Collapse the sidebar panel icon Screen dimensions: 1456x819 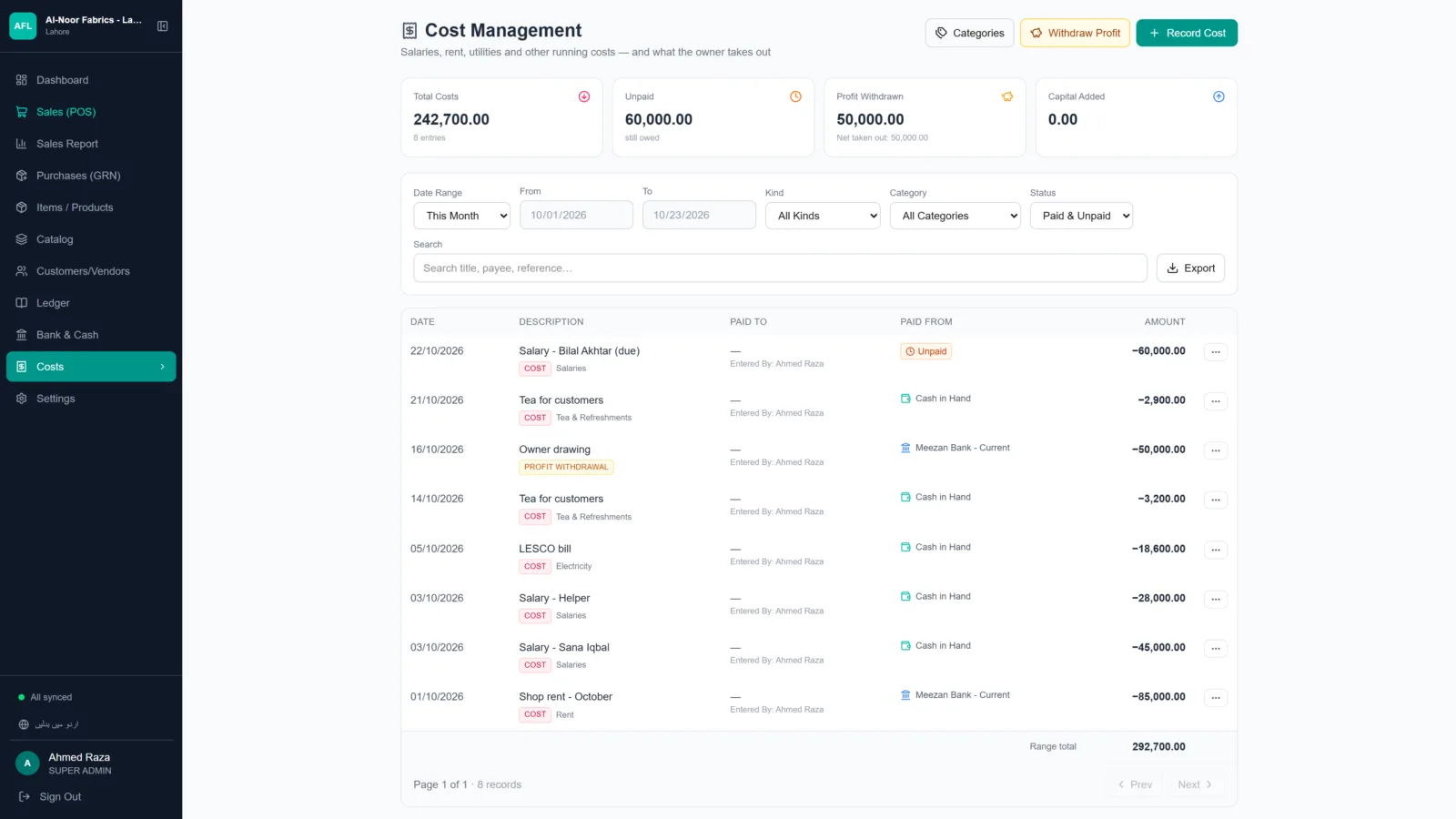(x=163, y=25)
